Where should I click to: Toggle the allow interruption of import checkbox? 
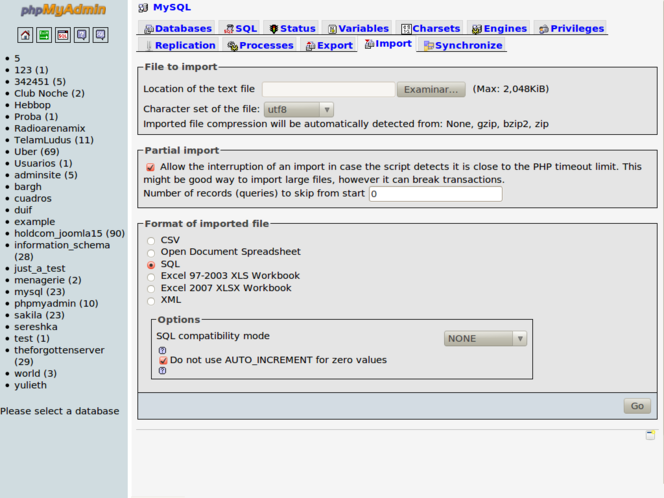click(x=150, y=167)
